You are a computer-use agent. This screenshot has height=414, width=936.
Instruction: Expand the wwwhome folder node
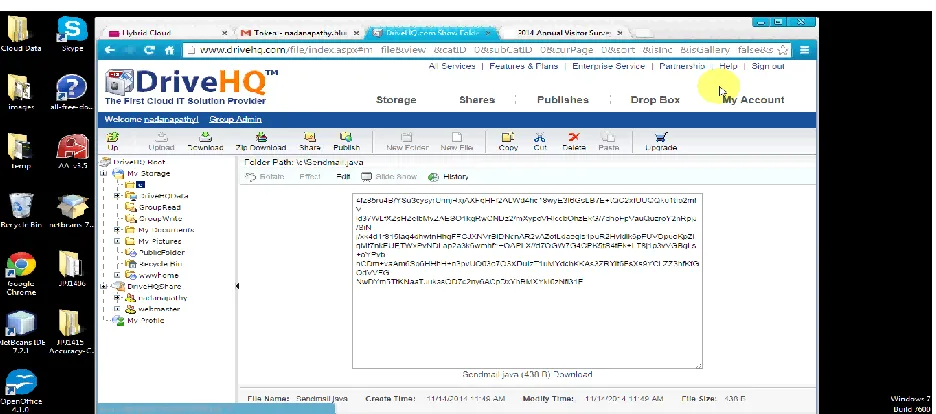[x=117, y=275]
